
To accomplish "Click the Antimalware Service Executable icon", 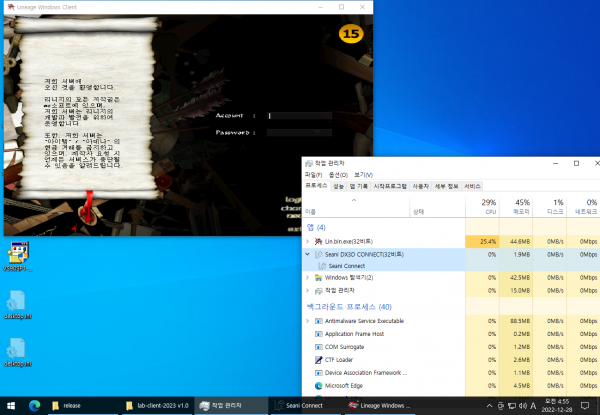I will coord(318,321).
